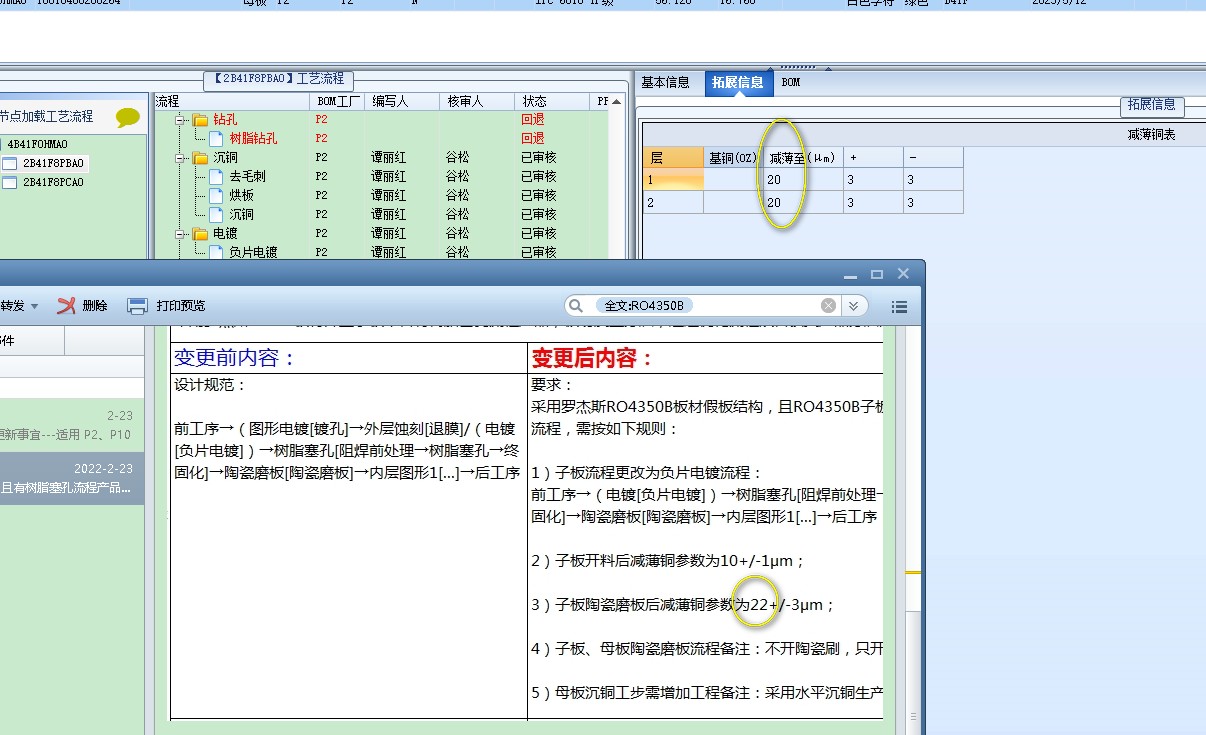The image size is (1206, 735).
Task: Click the 状态 column header
Action: click(552, 102)
